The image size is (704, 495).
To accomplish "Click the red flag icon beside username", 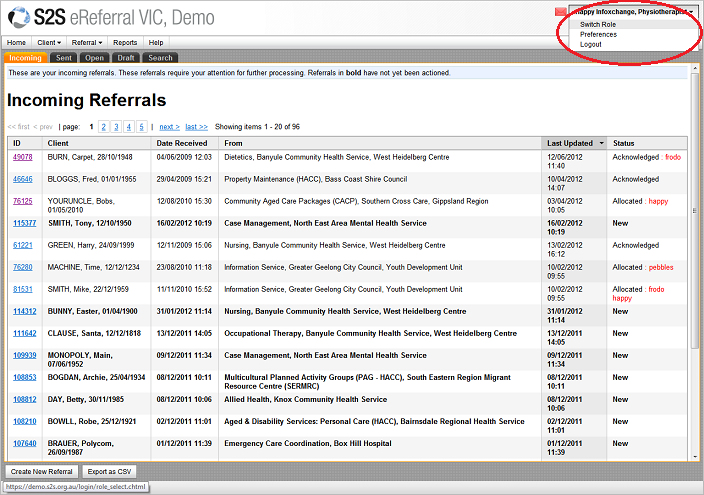I will tap(560, 11).
